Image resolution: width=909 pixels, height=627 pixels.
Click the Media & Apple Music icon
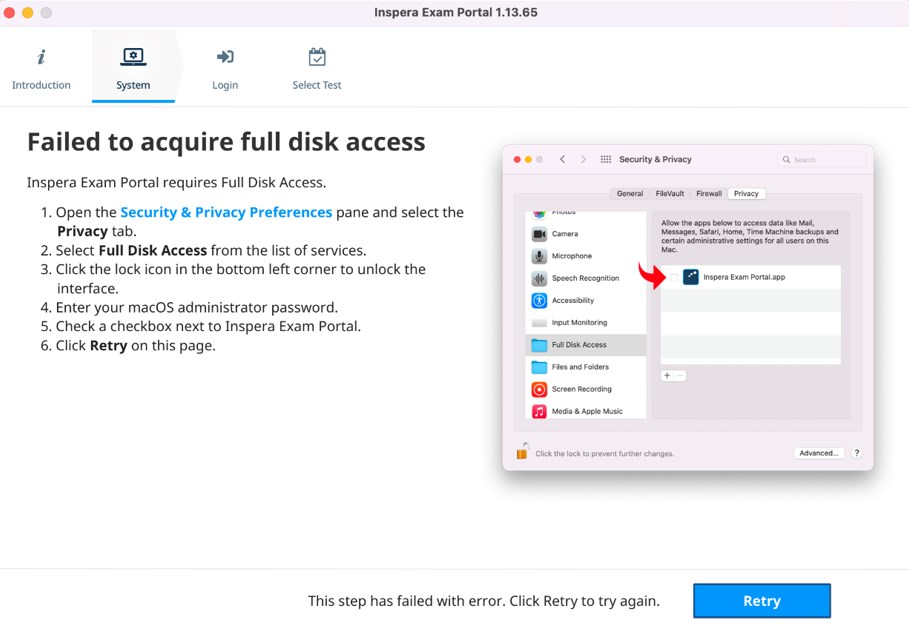pyautogui.click(x=539, y=411)
